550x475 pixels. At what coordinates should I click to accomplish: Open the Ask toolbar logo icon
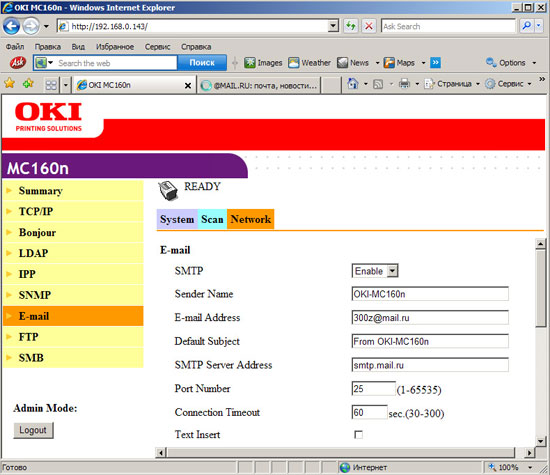18,63
